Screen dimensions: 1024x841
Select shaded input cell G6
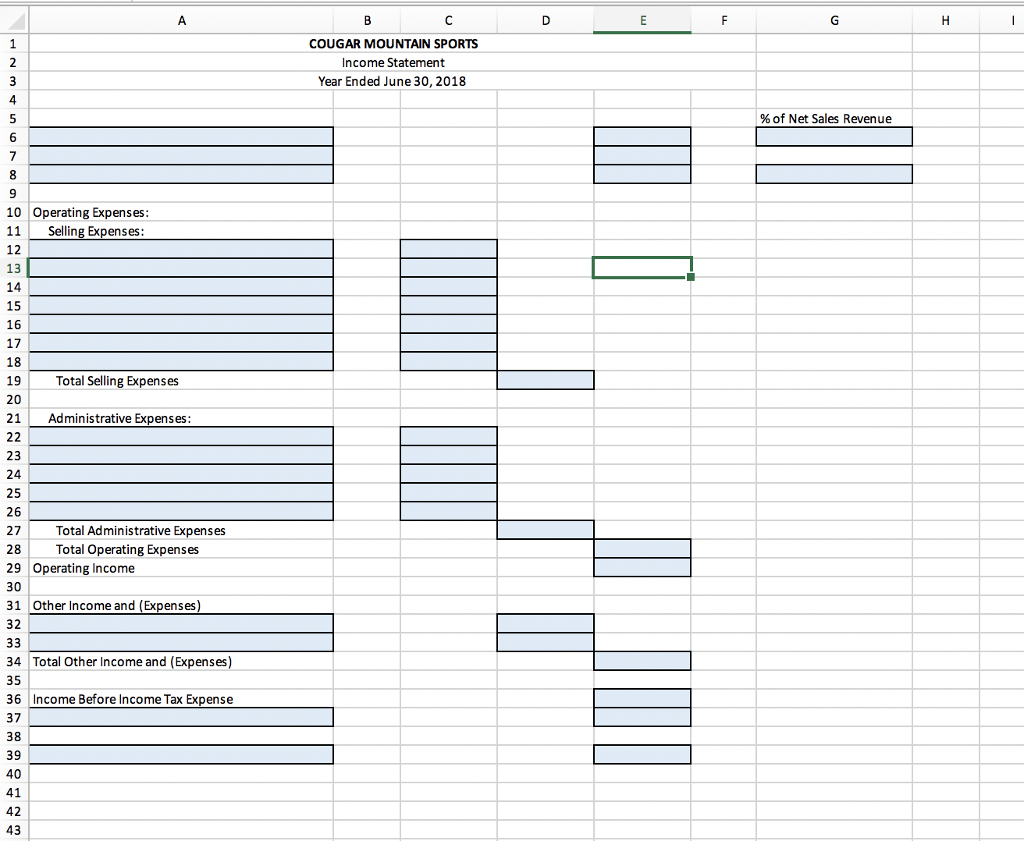(x=834, y=136)
